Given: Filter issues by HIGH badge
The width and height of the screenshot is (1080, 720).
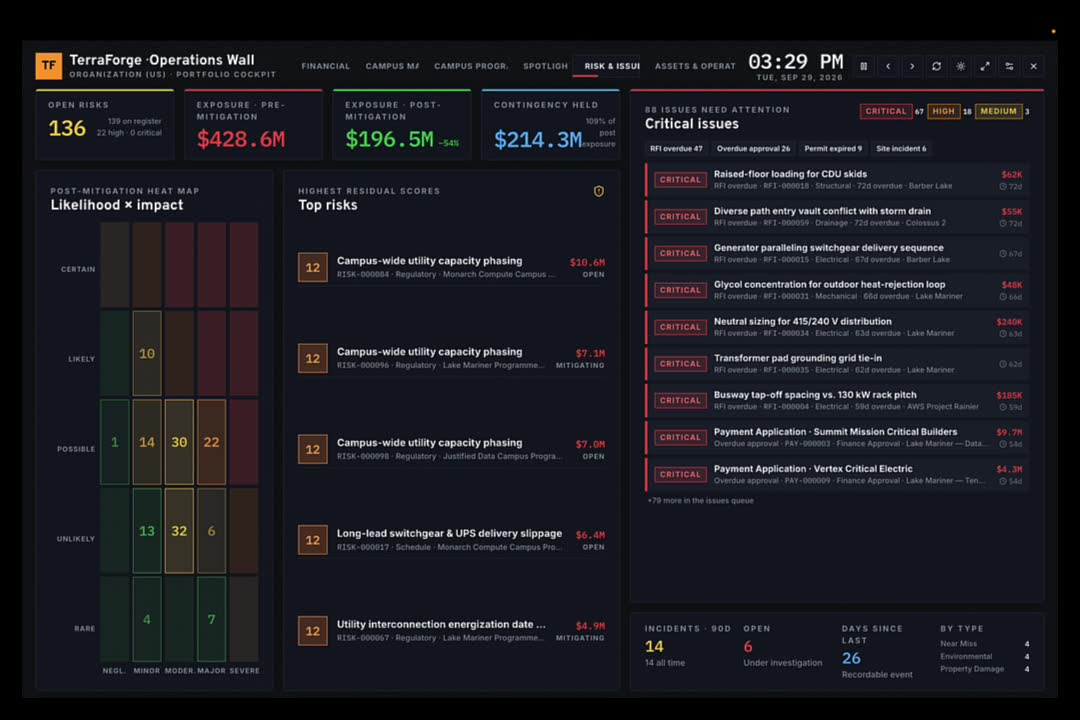Looking at the screenshot, I should pyautogui.click(x=944, y=111).
